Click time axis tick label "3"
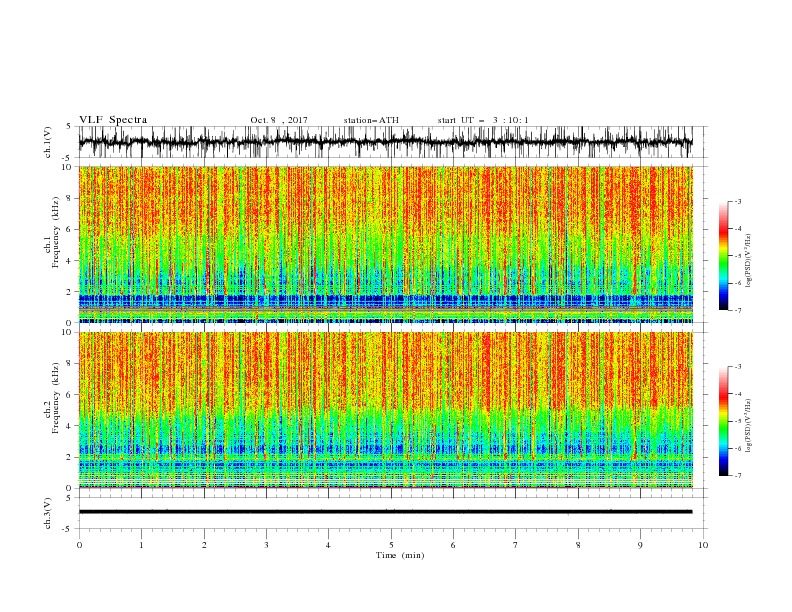This screenshot has height=612, width=792. [266, 545]
